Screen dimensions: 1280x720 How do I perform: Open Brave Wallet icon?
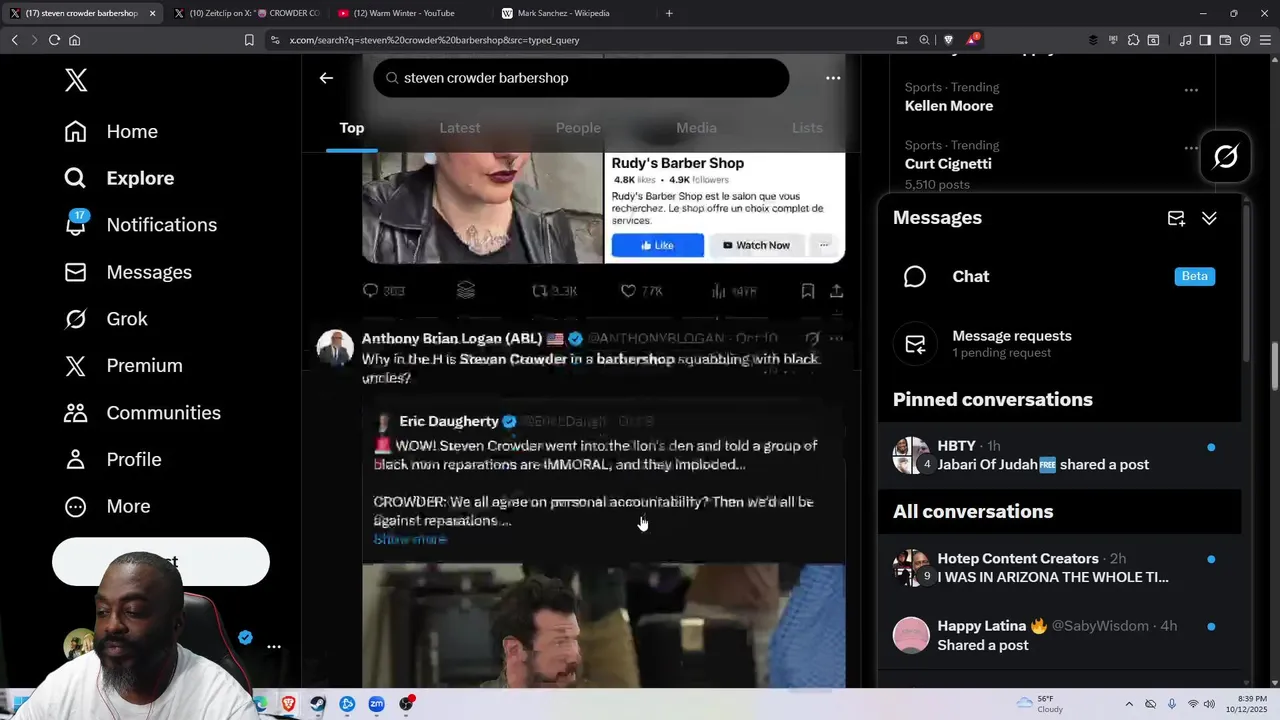(x=1225, y=40)
